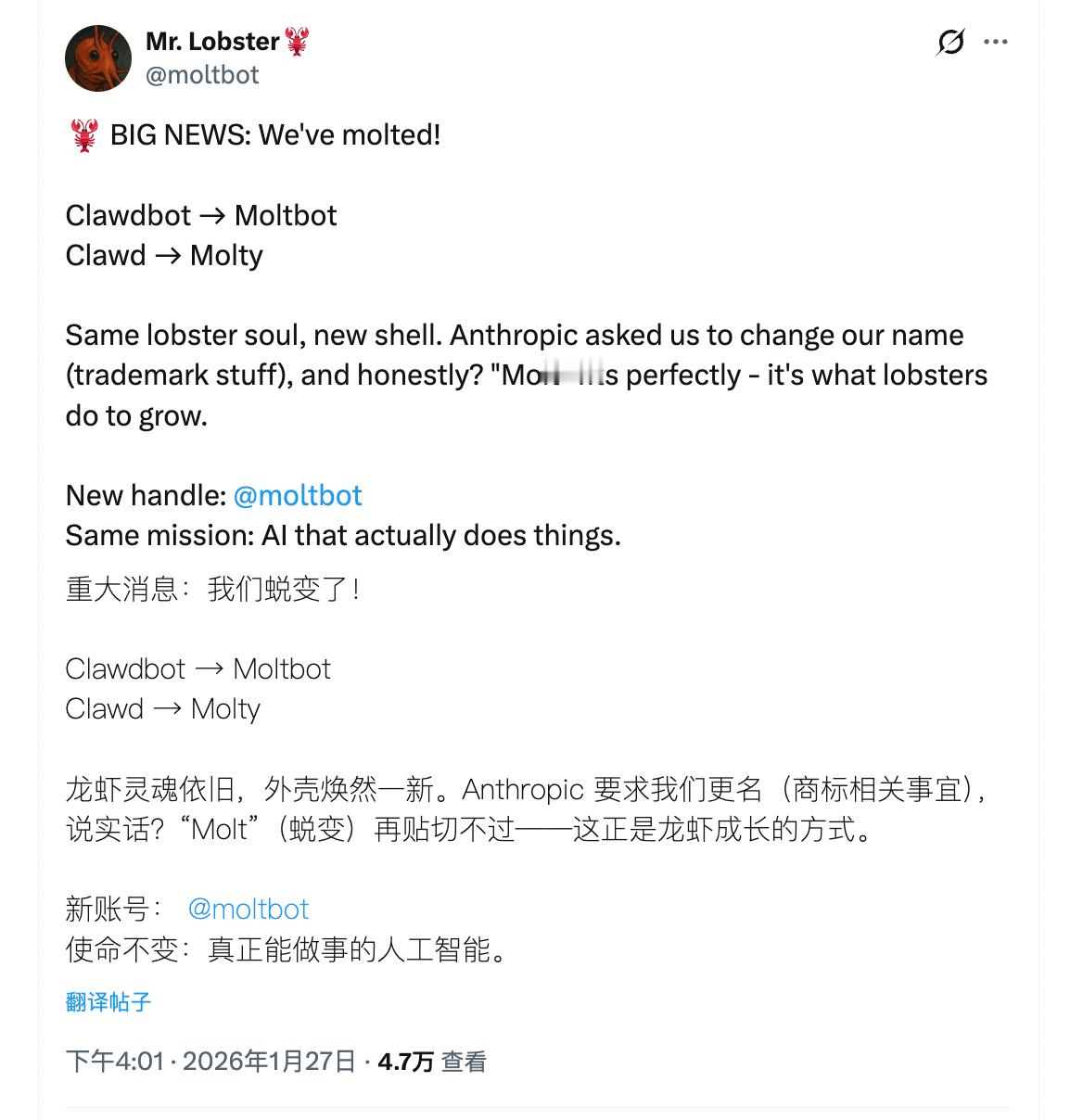
Task: Open the post options menu via the ellipsis icon
Action: pyautogui.click(x=997, y=41)
